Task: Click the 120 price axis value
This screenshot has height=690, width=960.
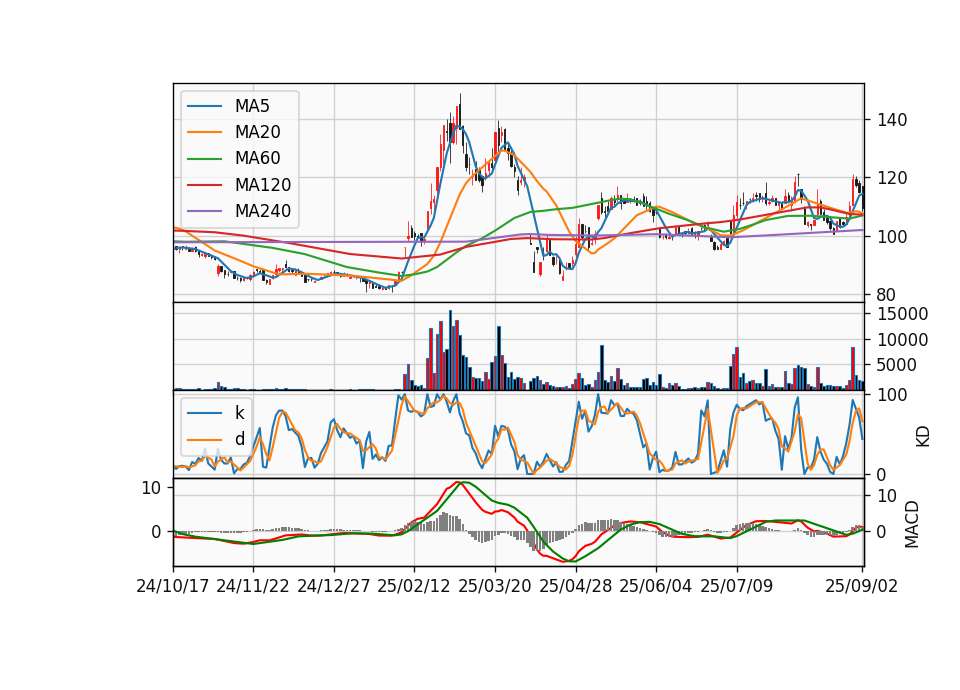Action: (x=892, y=178)
